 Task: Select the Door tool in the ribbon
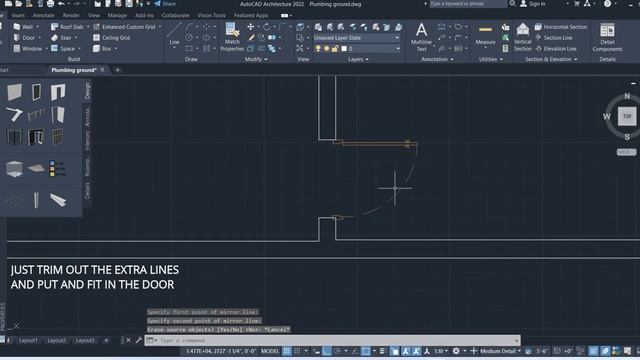pos(24,38)
